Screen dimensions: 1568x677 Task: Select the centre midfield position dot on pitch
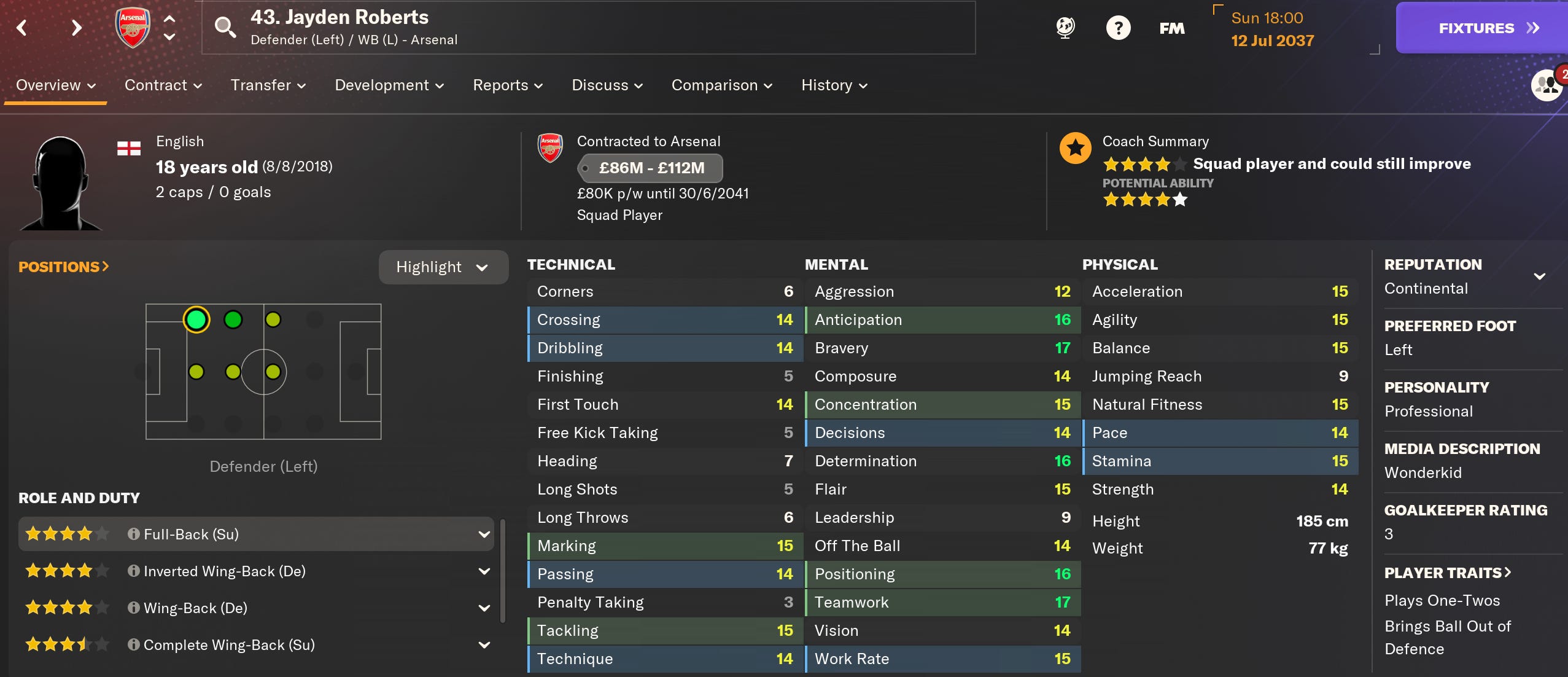[x=273, y=372]
